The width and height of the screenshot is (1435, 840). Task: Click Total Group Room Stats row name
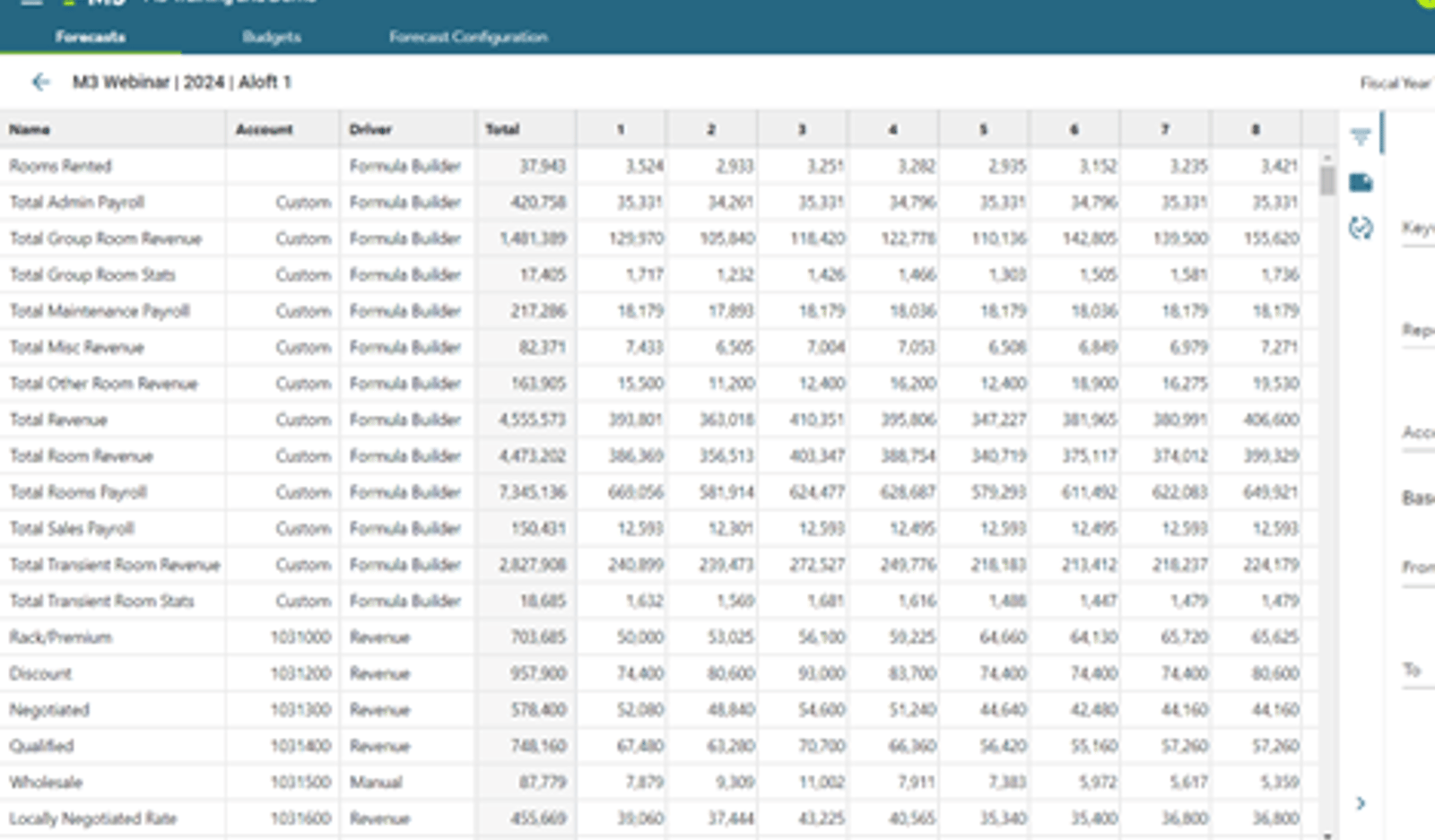click(x=92, y=274)
